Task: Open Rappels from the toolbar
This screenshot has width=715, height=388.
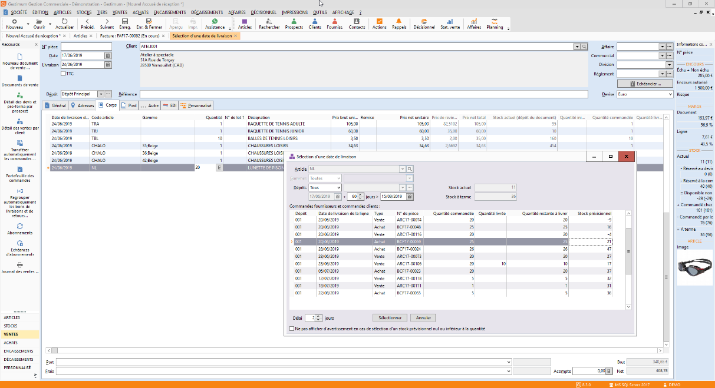Action: (x=399, y=24)
